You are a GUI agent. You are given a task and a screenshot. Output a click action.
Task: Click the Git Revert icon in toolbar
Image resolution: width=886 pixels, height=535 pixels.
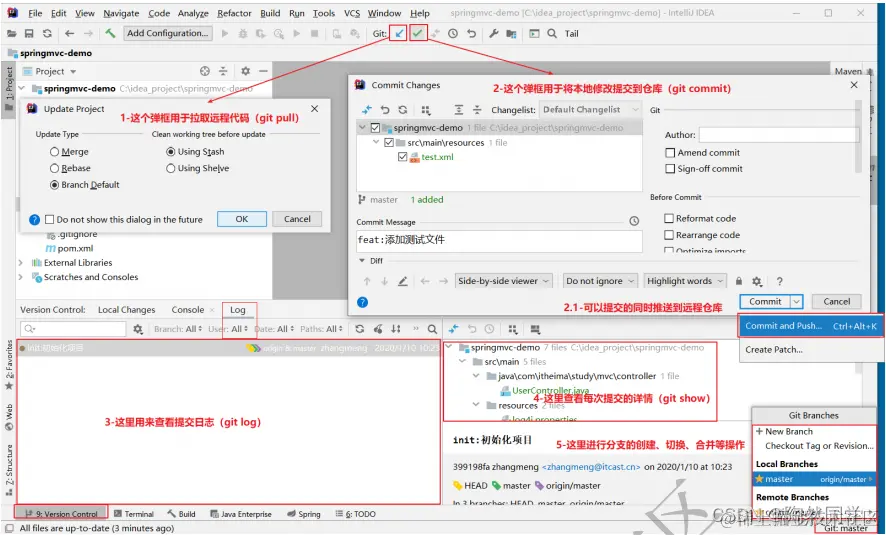click(471, 33)
